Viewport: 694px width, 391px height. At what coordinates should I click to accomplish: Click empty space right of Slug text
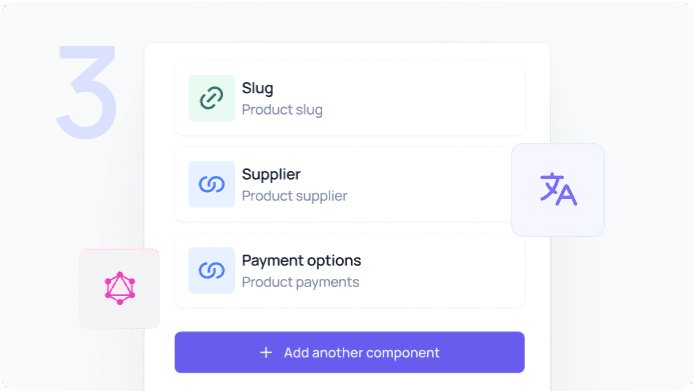pos(420,98)
